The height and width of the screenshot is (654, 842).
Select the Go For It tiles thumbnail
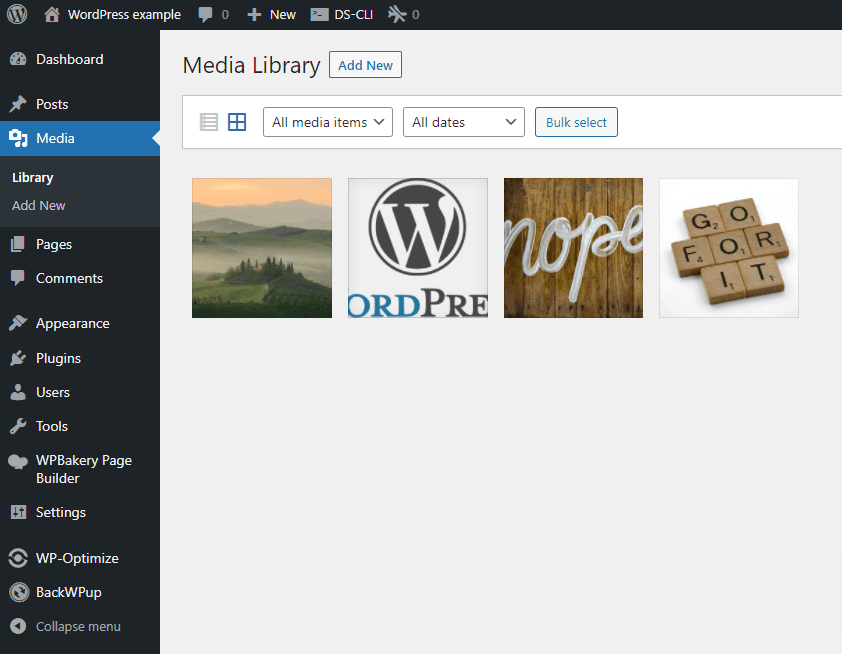click(729, 248)
